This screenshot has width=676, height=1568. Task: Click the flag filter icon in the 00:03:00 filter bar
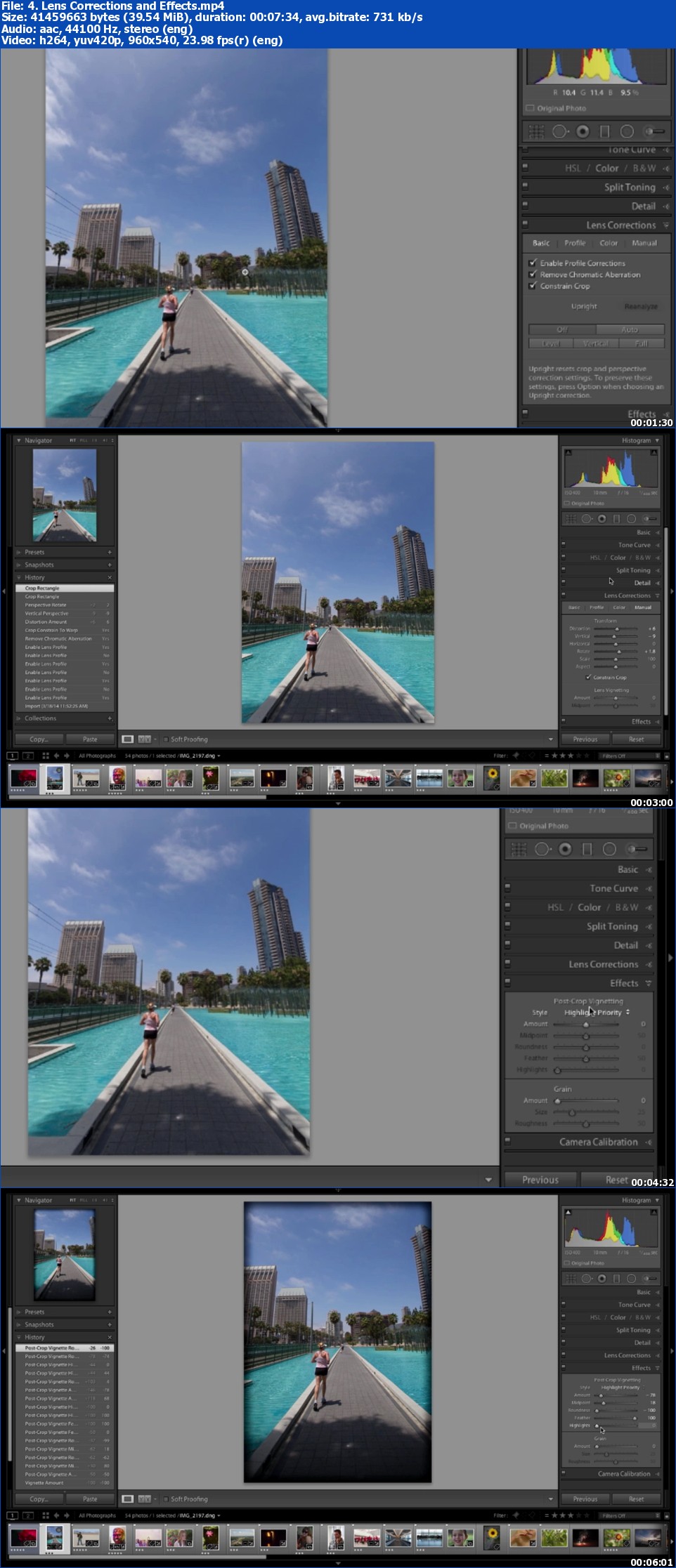[x=516, y=756]
